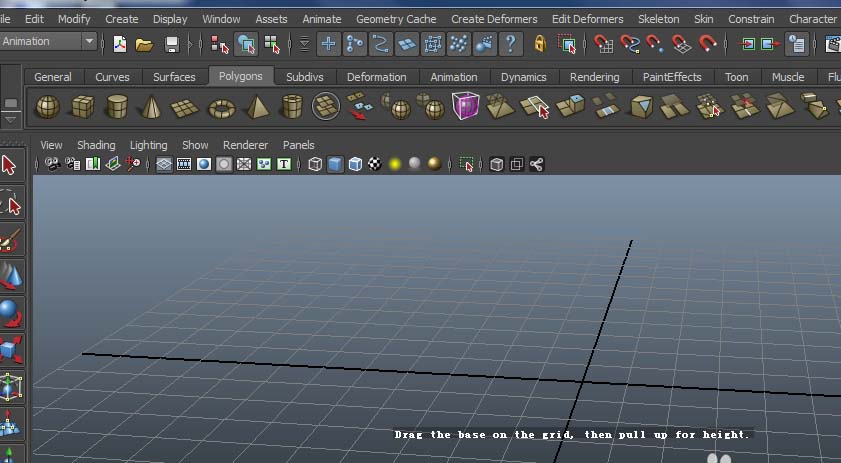Screen dimensions: 841x463
Task: Open the Animation menu set dropdown
Action: click(90, 41)
